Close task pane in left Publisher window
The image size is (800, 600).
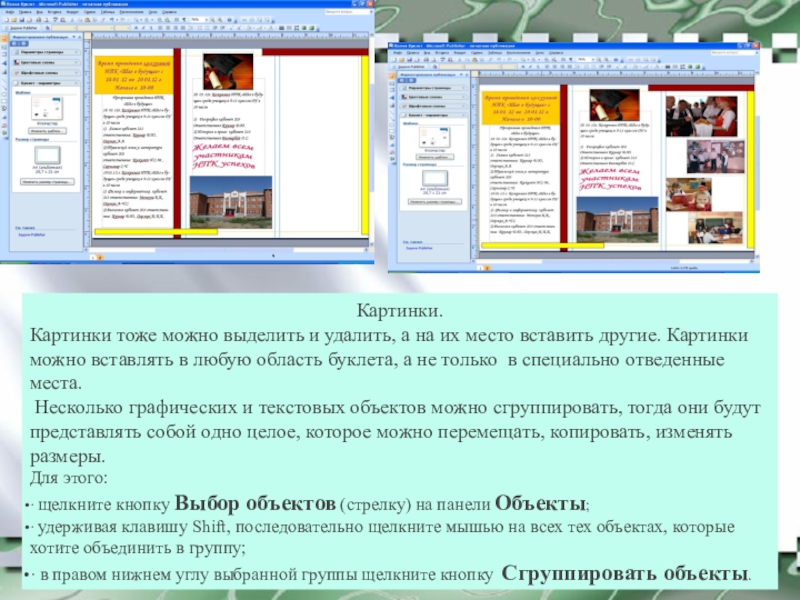[x=80, y=37]
